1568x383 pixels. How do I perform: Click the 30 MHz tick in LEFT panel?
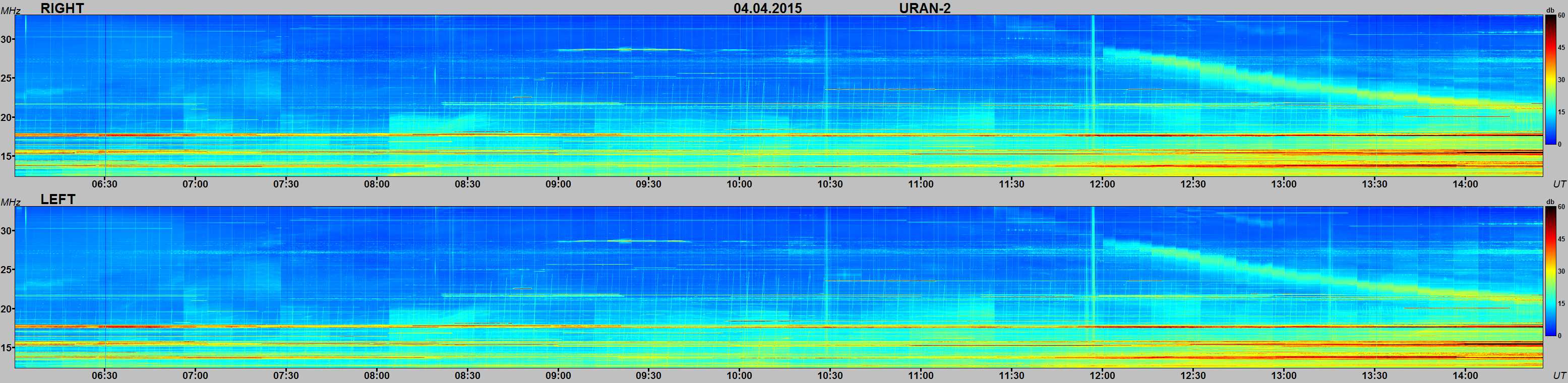[x=7, y=231]
